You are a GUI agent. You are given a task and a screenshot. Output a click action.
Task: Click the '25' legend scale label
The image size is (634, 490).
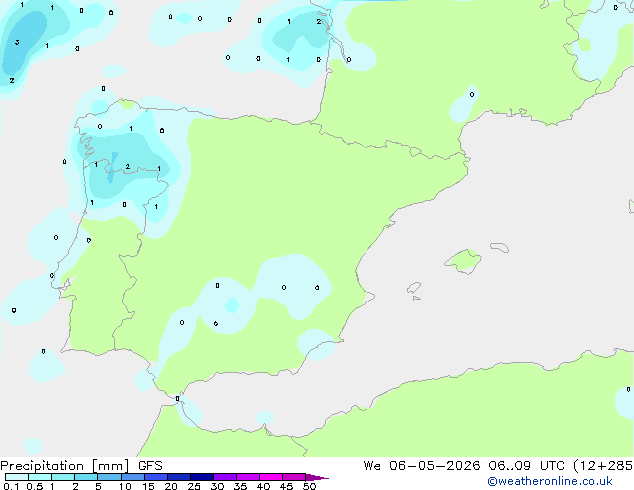coord(194,486)
